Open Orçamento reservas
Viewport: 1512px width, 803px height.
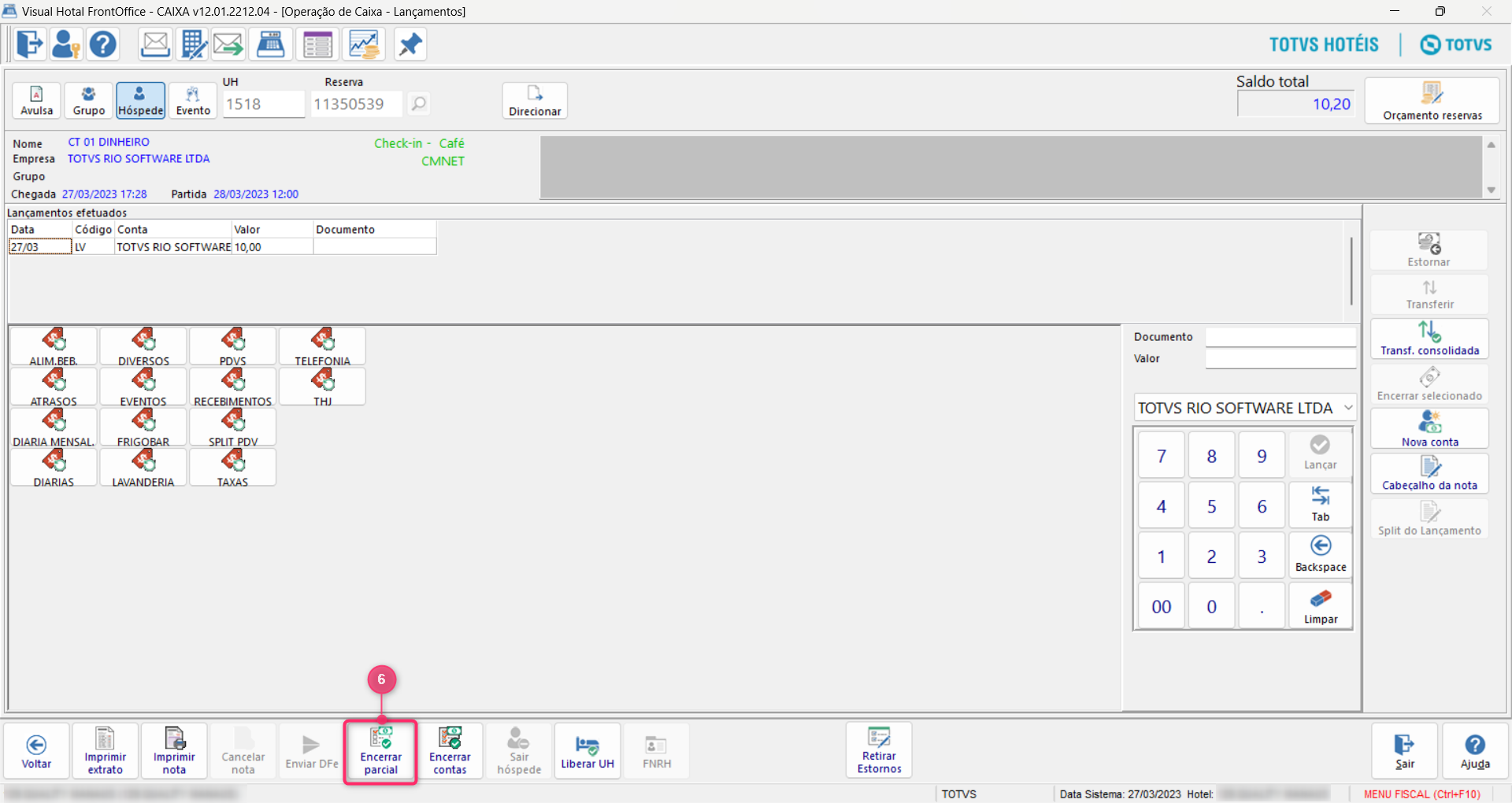coord(1432,101)
